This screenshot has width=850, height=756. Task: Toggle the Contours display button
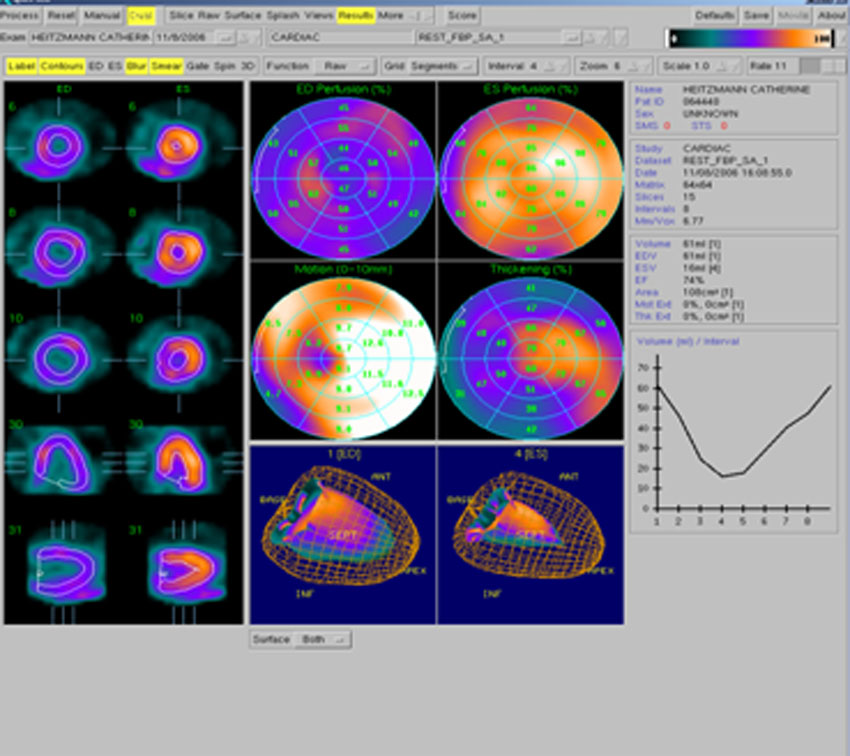point(61,66)
